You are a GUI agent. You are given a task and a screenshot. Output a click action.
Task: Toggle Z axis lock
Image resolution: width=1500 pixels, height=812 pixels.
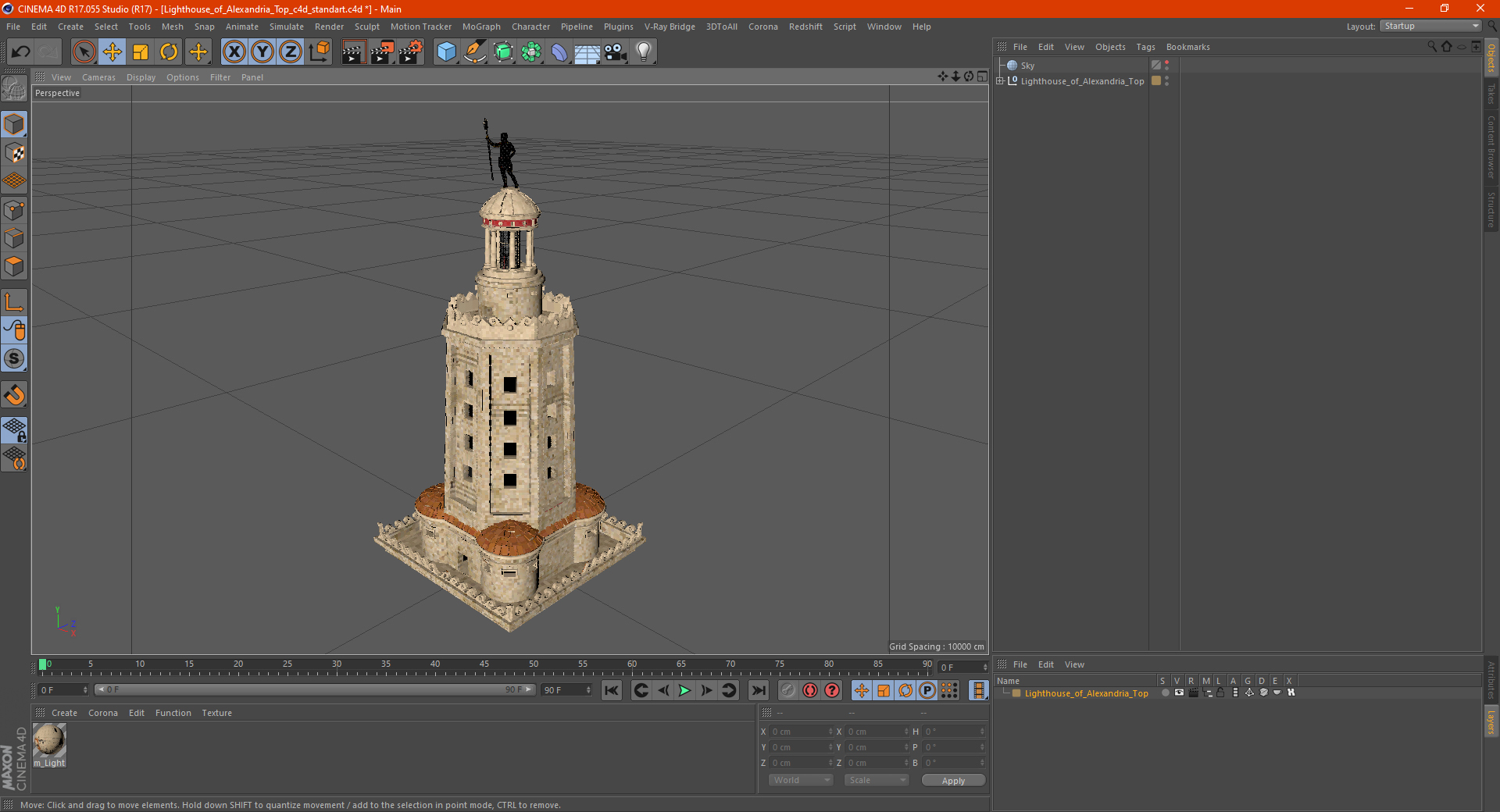click(x=291, y=52)
